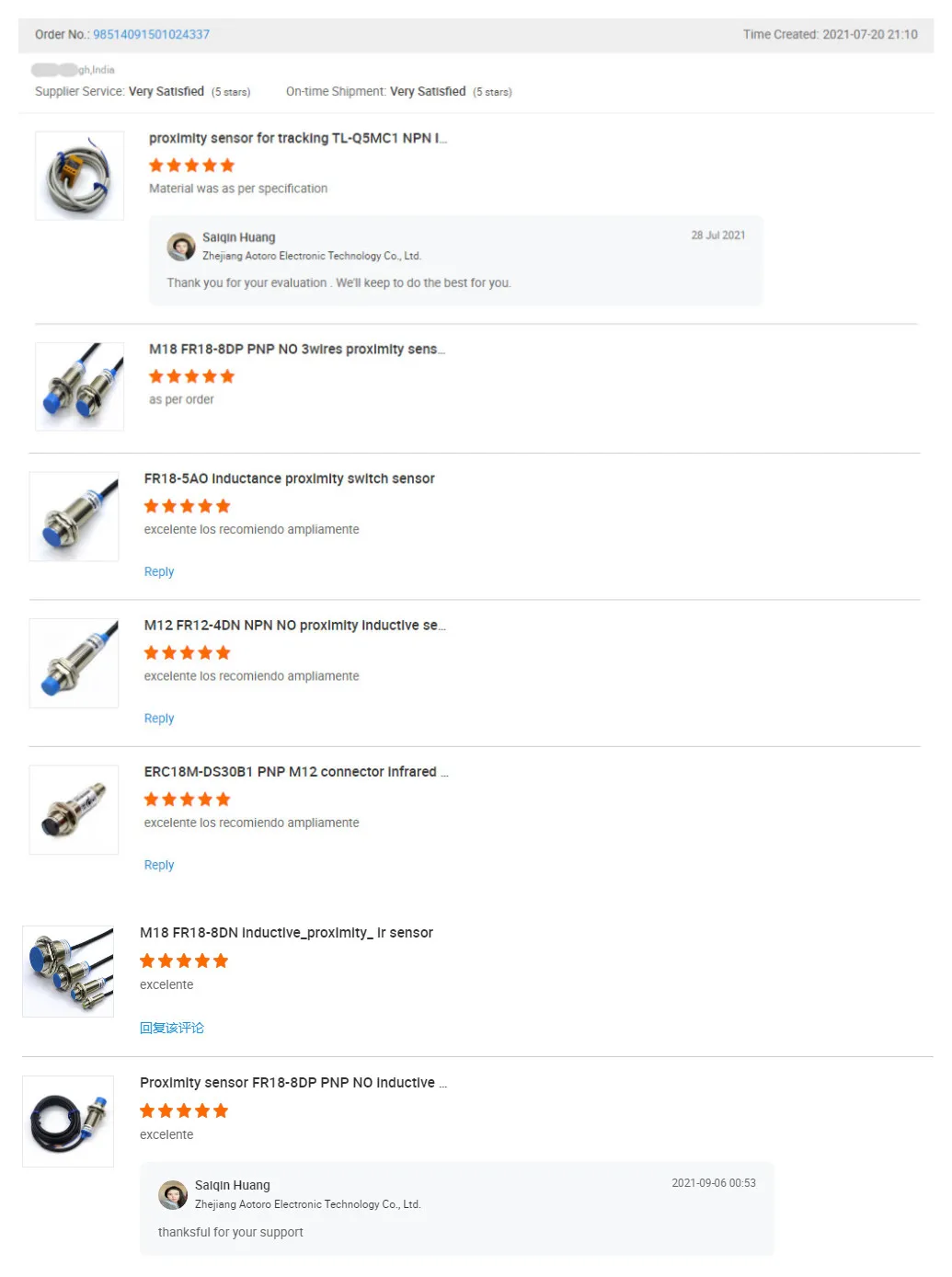Open the proximity sensor for tracking TL-Q5MC1 title

[x=298, y=138]
